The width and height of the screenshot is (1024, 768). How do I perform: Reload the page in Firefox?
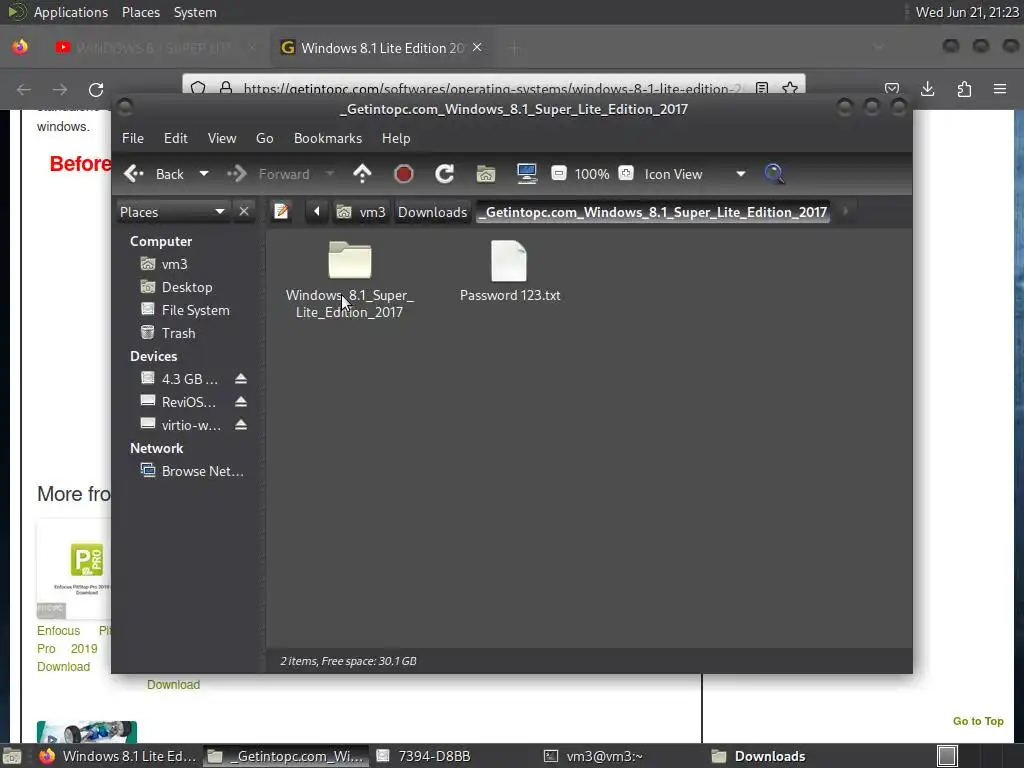(96, 89)
